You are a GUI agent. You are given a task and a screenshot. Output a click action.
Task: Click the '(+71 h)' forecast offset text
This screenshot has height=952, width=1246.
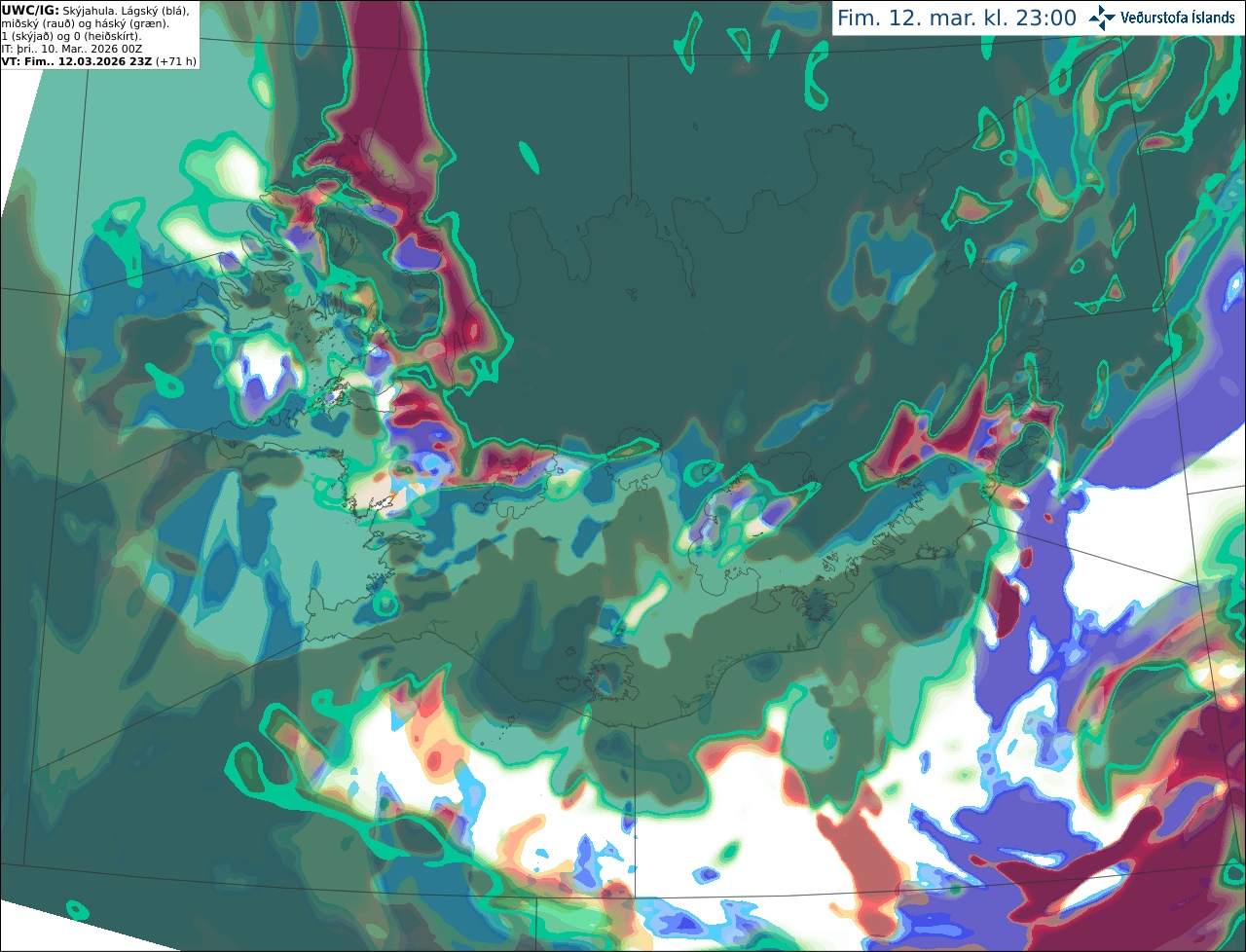point(175,61)
